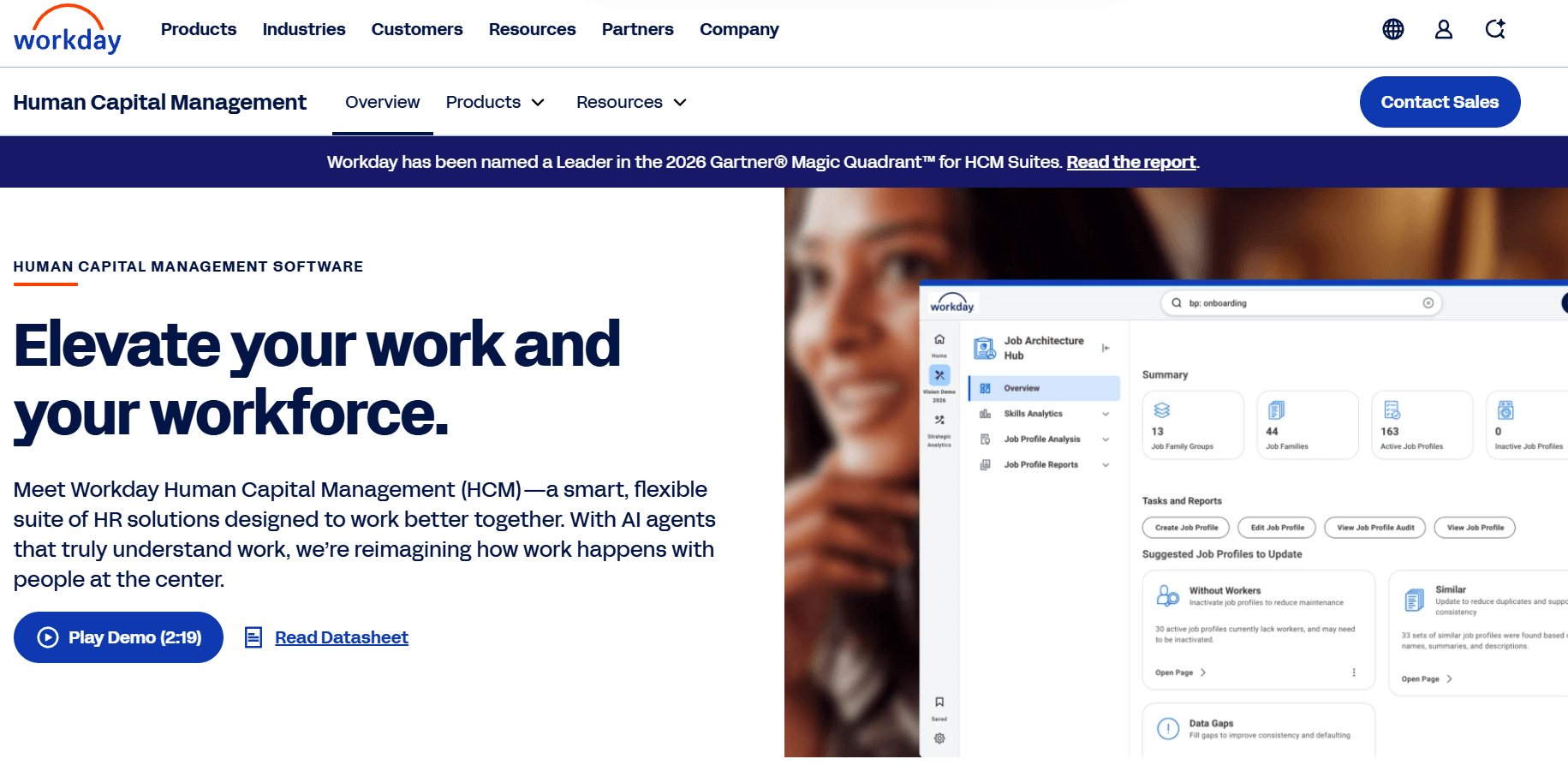Screen dimensions: 1568x771
Task: Click the Data Gaps alert icon
Action: (x=1168, y=728)
